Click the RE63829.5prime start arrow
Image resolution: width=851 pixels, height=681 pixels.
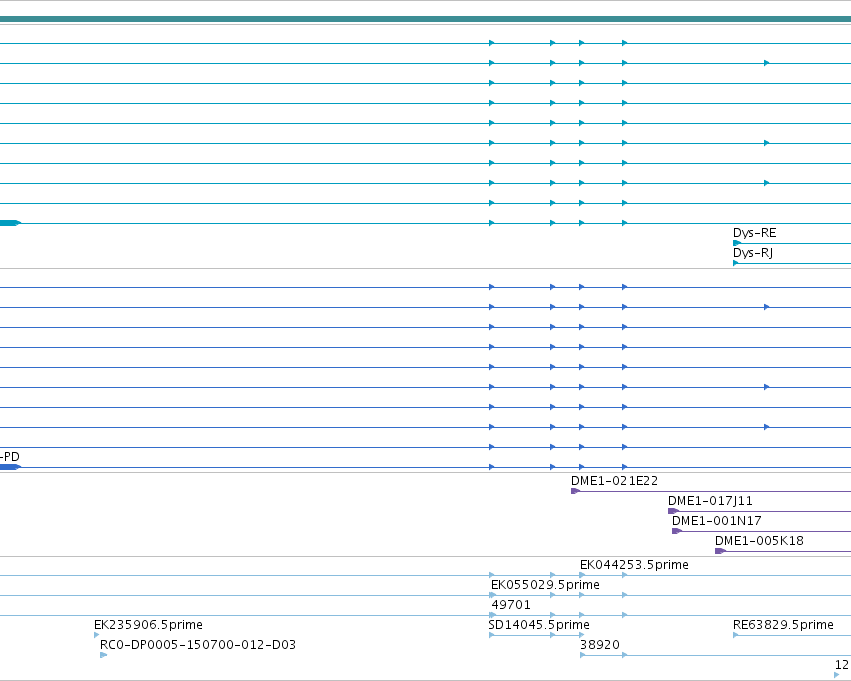736,635
